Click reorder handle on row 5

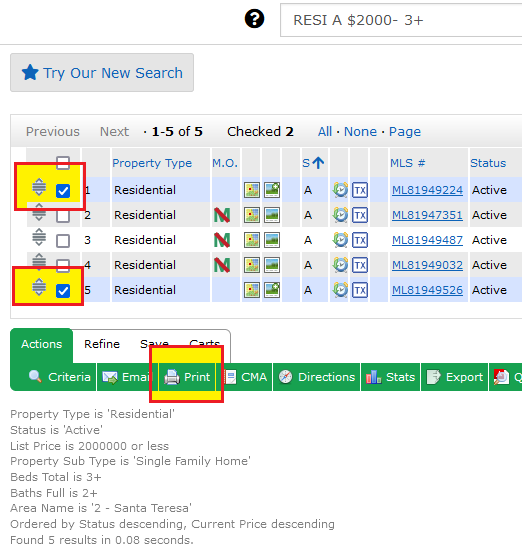pos(39,287)
